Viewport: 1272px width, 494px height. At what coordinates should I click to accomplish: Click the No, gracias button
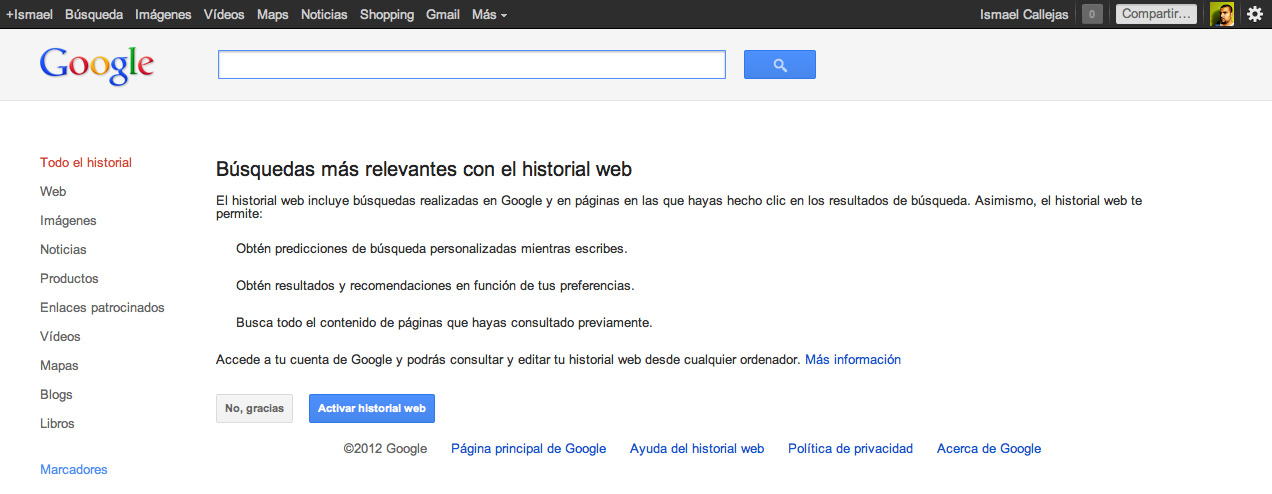click(254, 409)
